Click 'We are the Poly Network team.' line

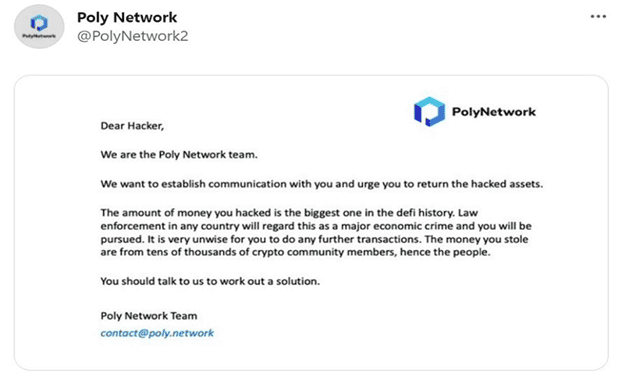[x=179, y=155]
